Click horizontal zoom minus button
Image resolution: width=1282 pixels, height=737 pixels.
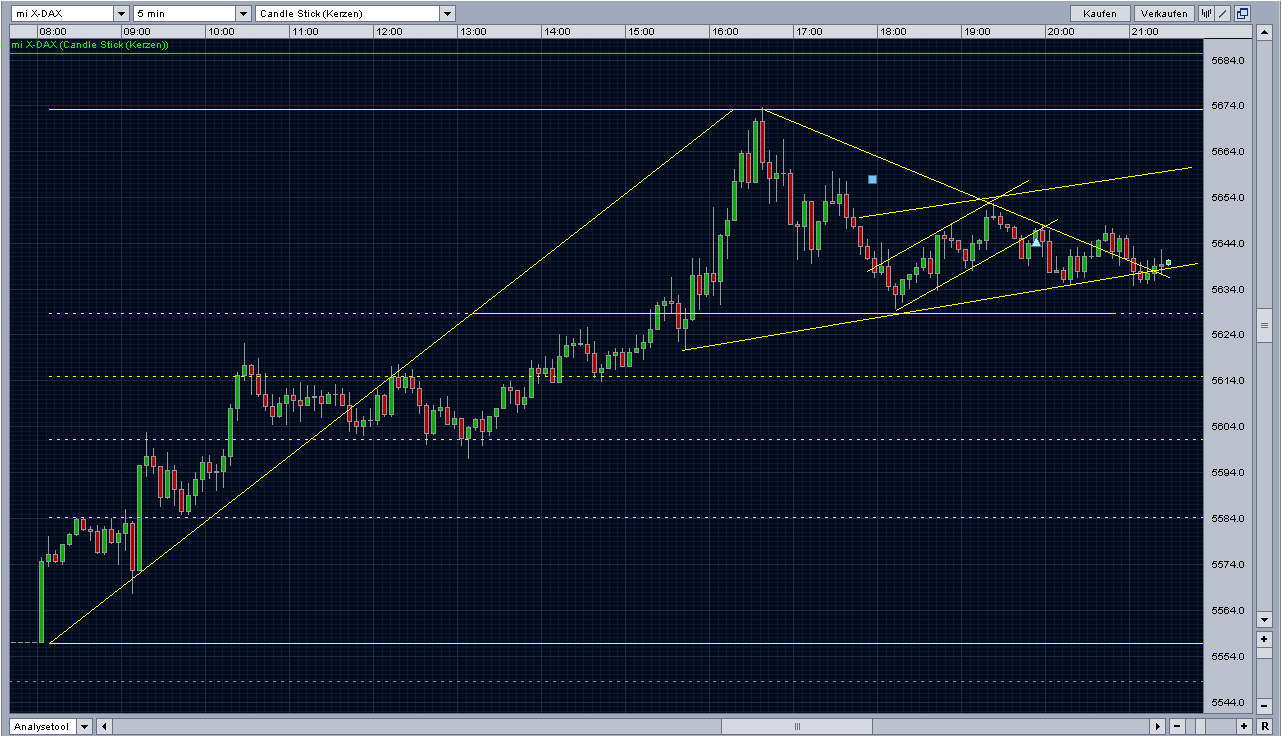[x=1176, y=726]
